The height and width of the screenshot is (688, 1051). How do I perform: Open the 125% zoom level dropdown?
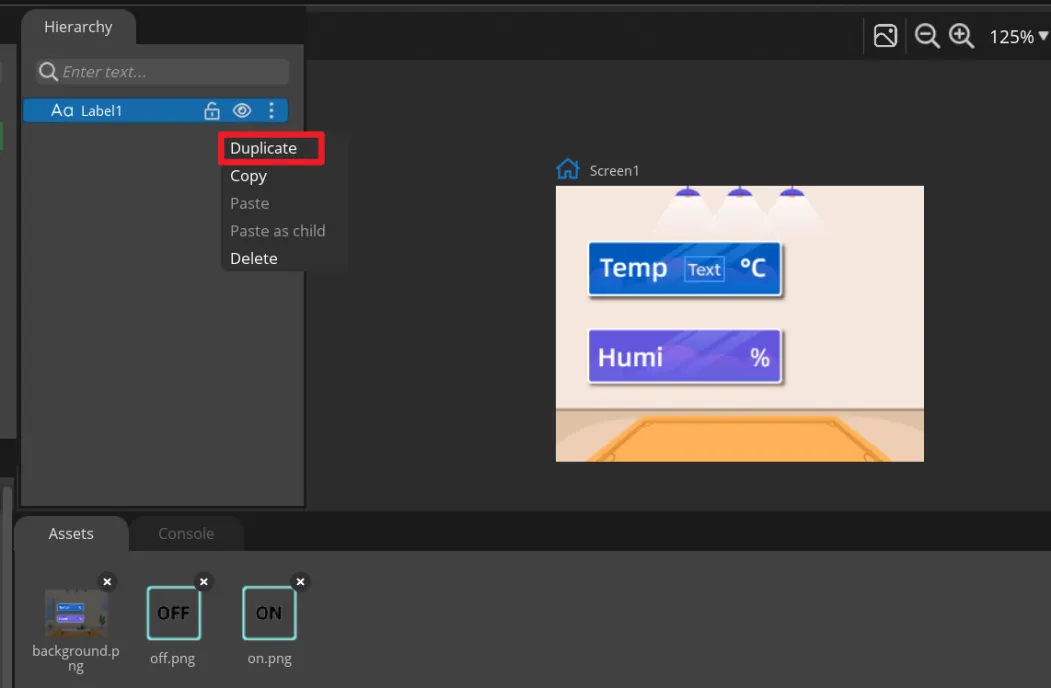pyautogui.click(x=1018, y=37)
